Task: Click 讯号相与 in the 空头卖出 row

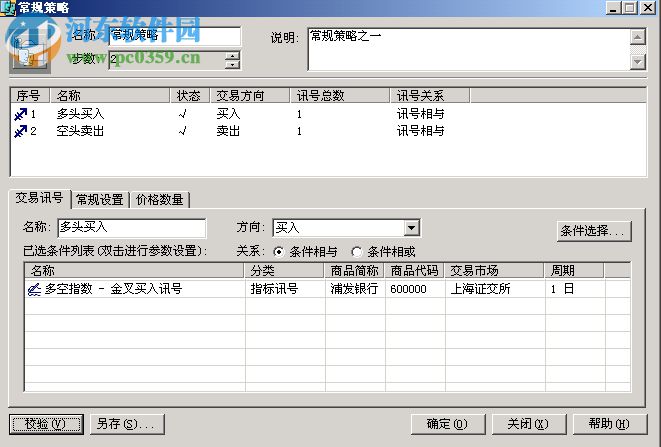Action: coord(420,132)
